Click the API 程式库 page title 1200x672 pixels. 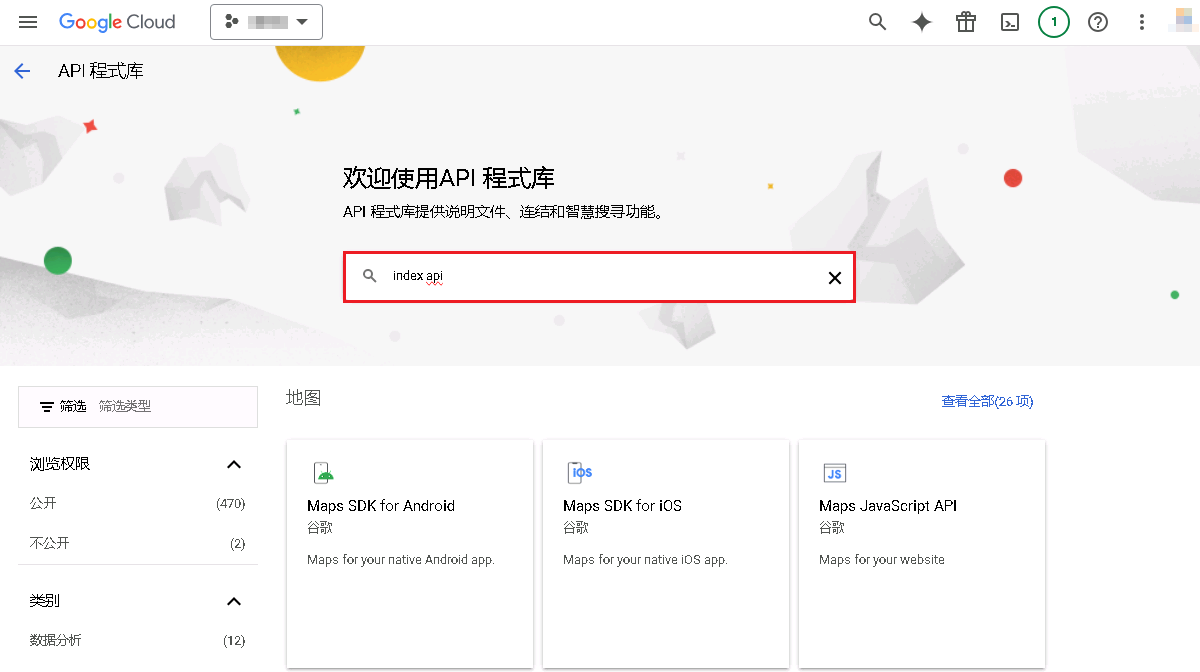101,71
